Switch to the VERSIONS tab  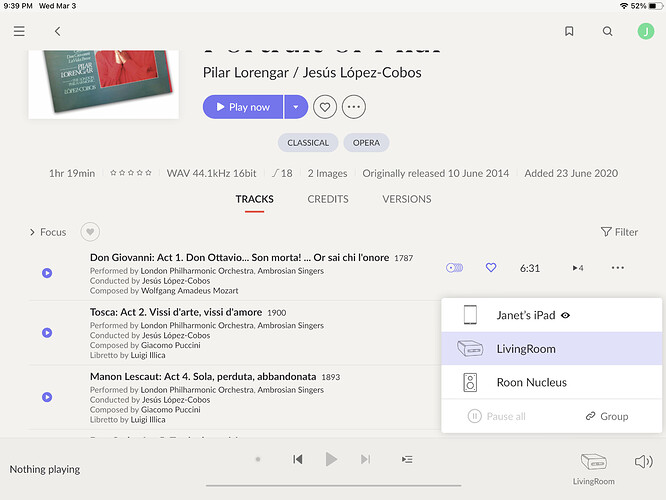pyautogui.click(x=407, y=199)
